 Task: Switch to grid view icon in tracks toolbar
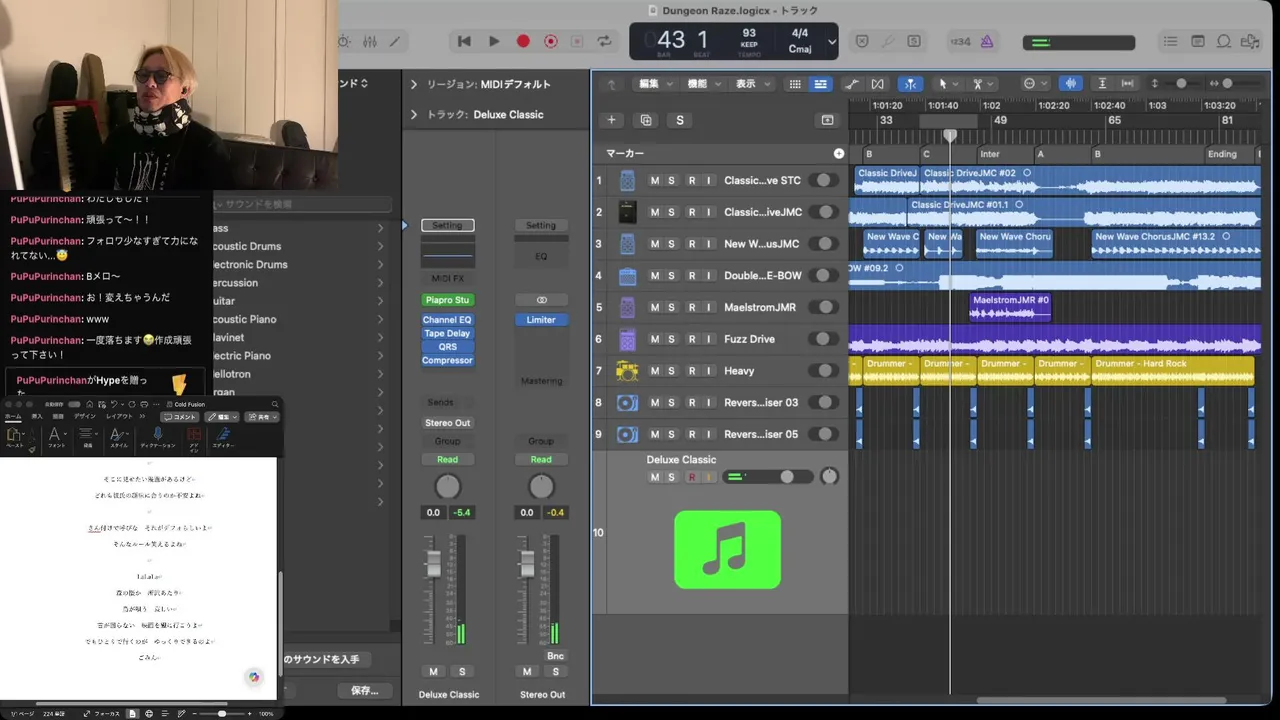[x=795, y=84]
